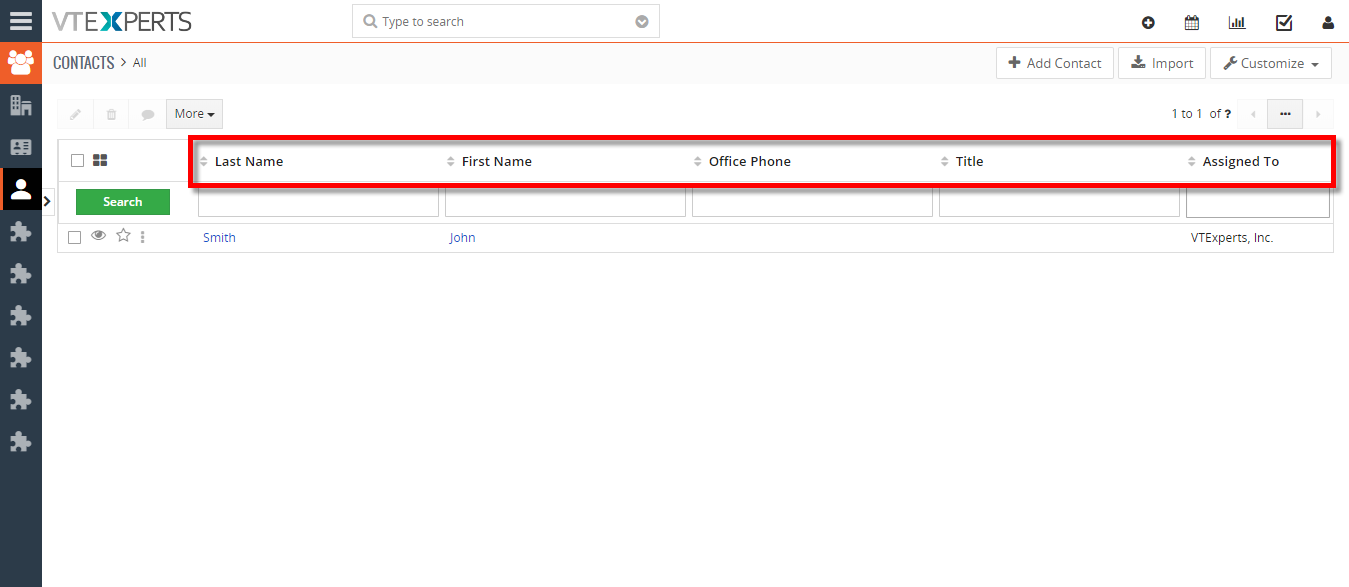1349x587 pixels.
Task: Open the John first name link
Action: [x=462, y=238]
